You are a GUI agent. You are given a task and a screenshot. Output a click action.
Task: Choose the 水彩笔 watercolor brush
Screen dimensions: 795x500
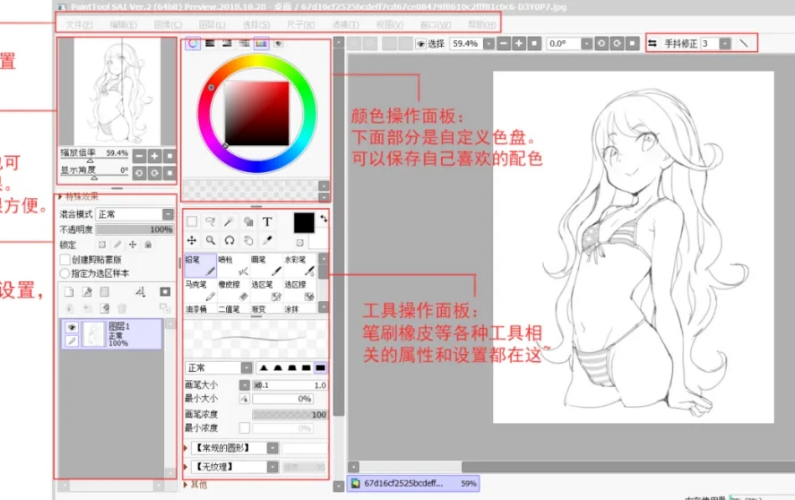(300, 266)
